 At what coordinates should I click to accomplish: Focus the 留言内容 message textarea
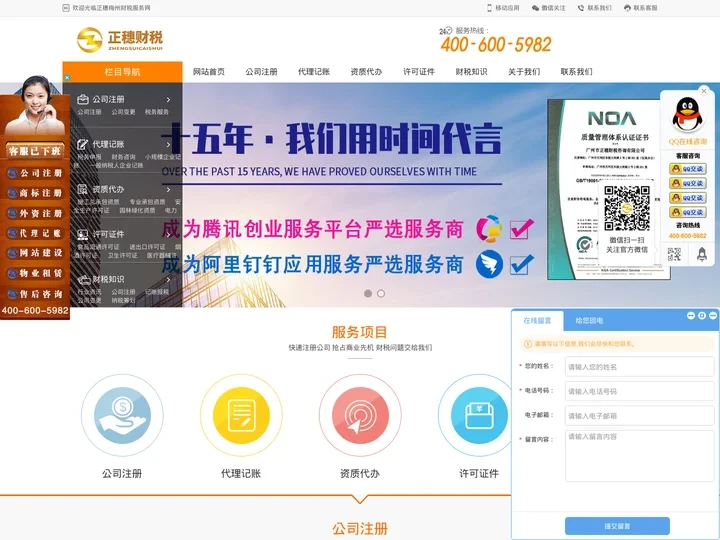pyautogui.click(x=640, y=456)
